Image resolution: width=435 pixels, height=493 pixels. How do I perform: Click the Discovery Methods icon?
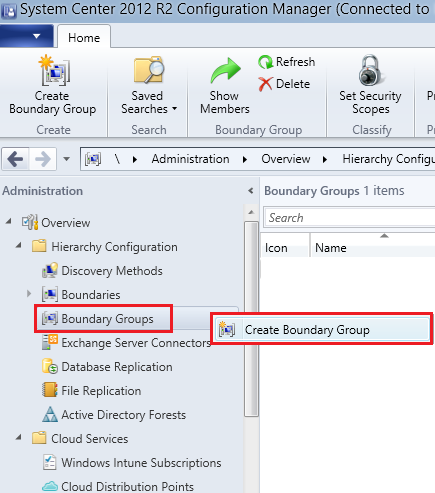50,271
